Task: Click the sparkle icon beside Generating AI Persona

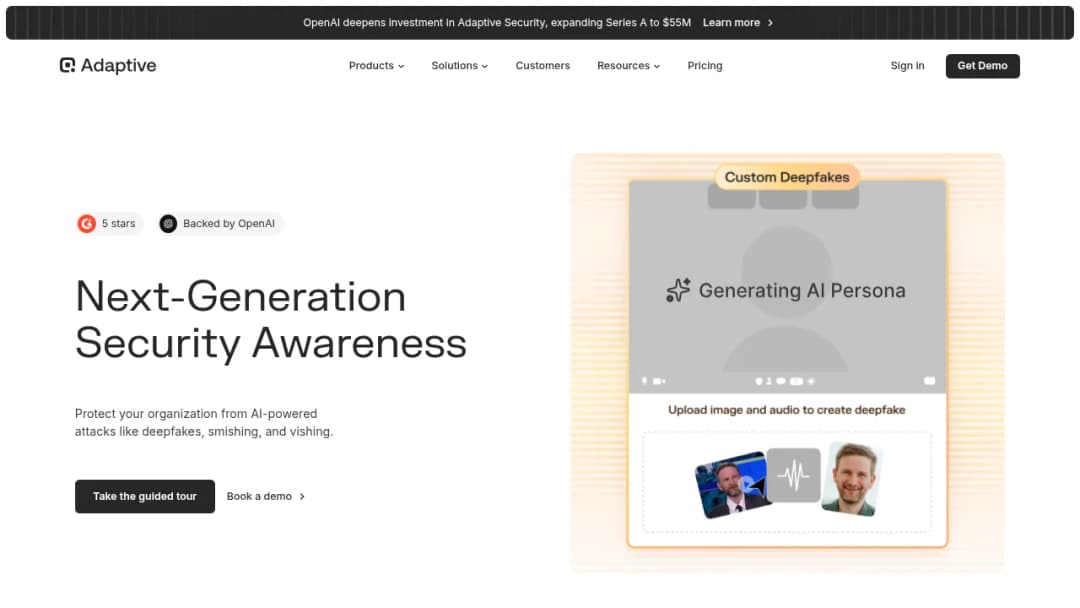Action: pos(678,290)
